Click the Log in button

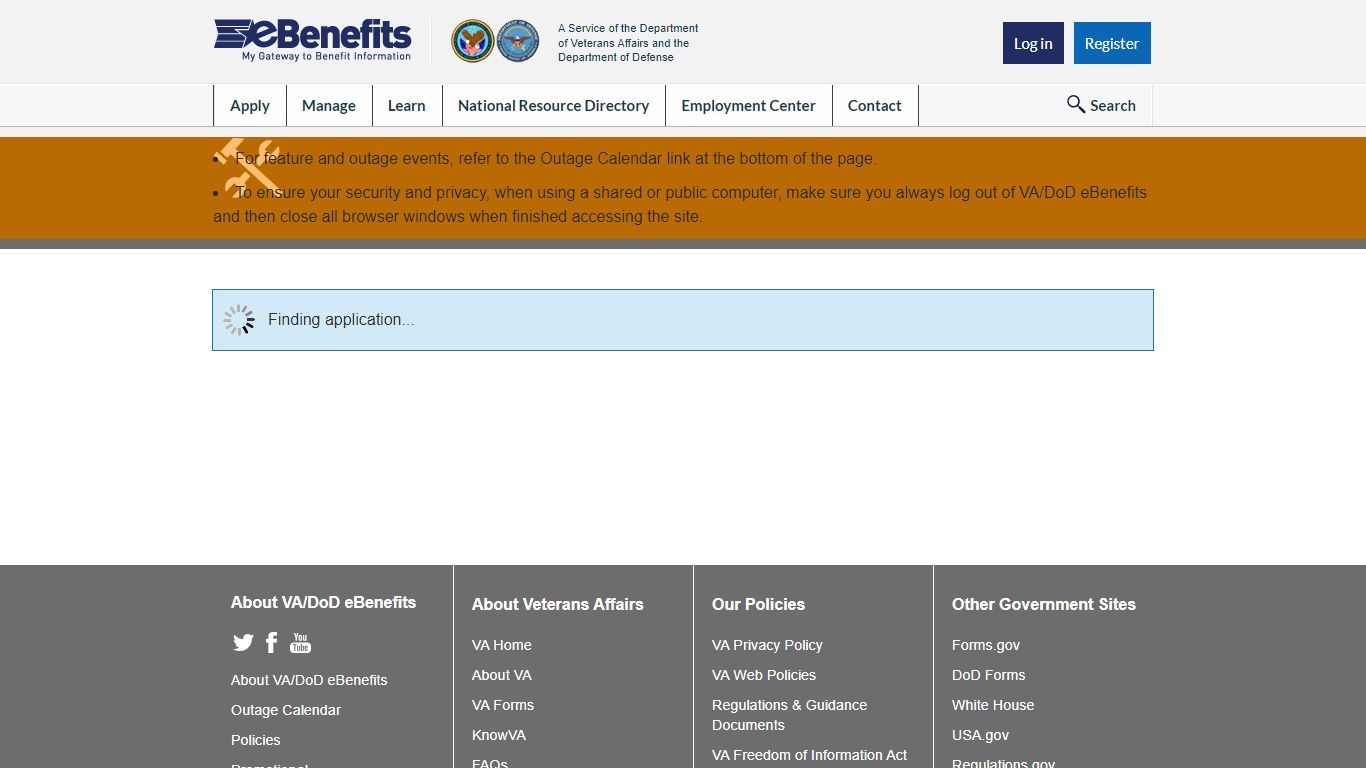coord(1033,43)
